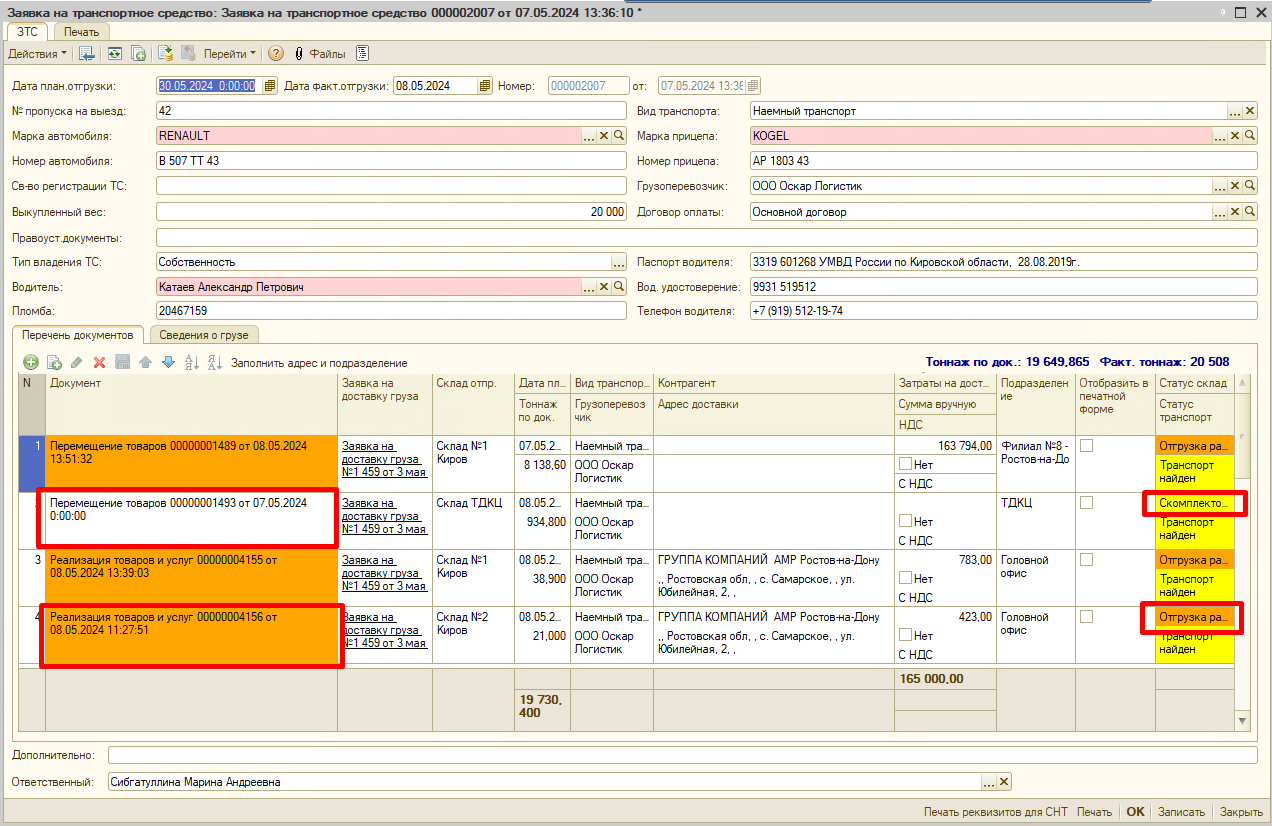Image resolution: width=1272 pixels, height=826 pixels.
Task: Open selection list for Ответственный
Action: (989, 782)
